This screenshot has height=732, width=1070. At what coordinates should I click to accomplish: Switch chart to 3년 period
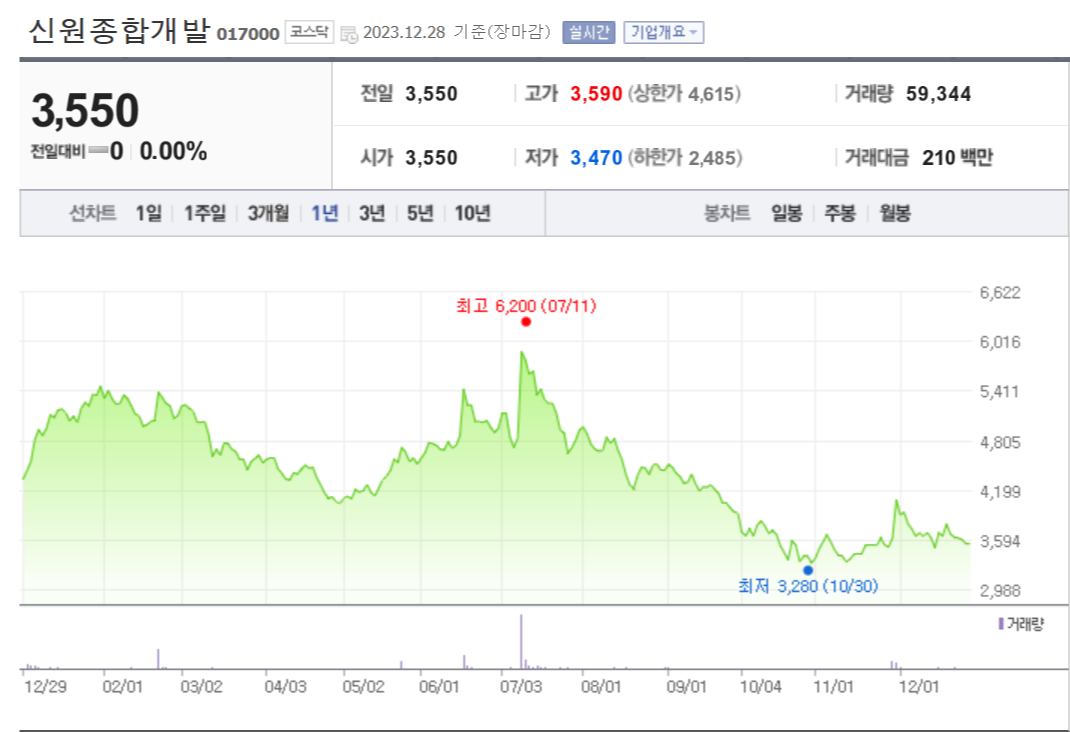click(372, 214)
